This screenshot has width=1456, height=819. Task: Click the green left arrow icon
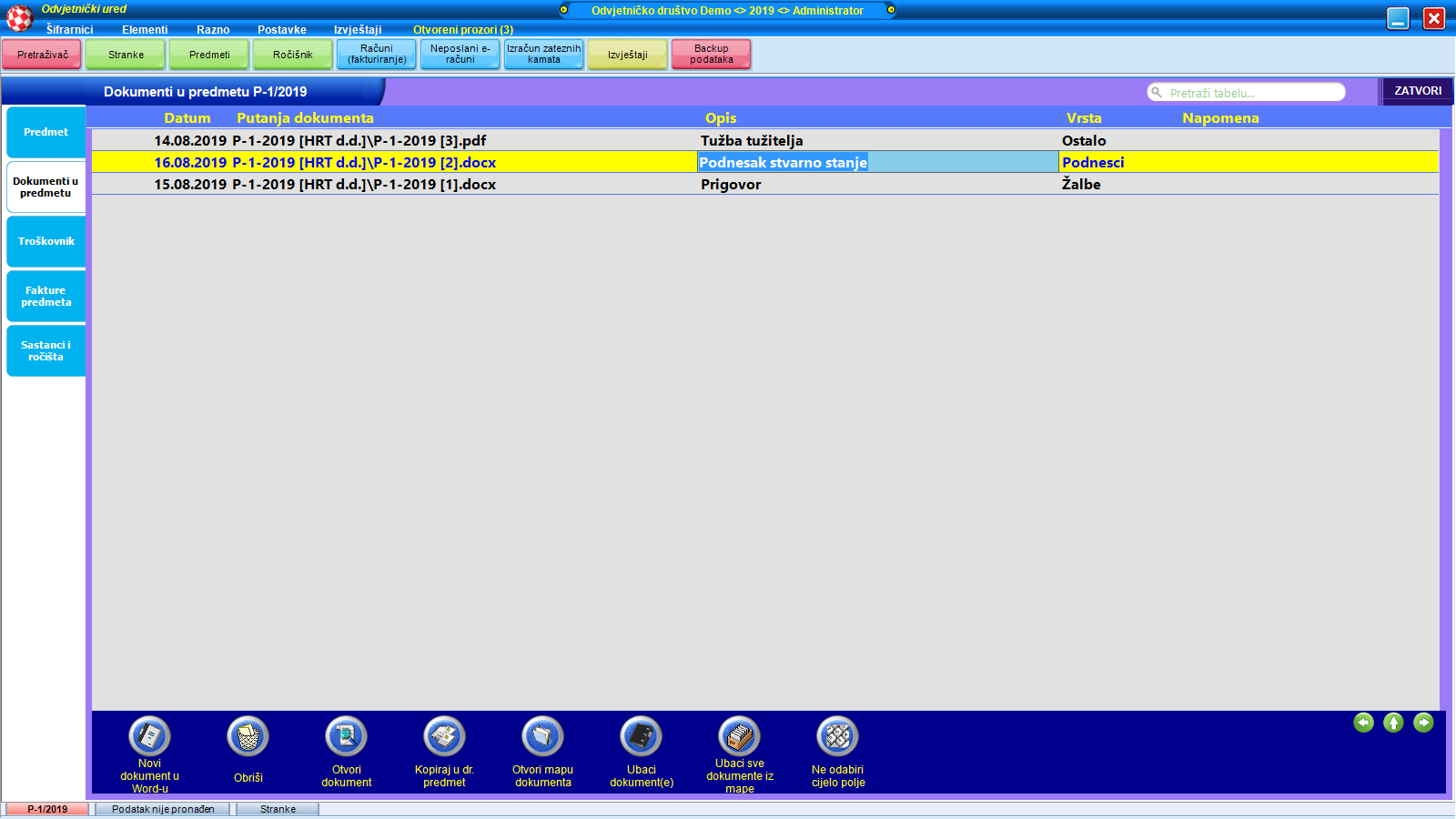point(1363,723)
